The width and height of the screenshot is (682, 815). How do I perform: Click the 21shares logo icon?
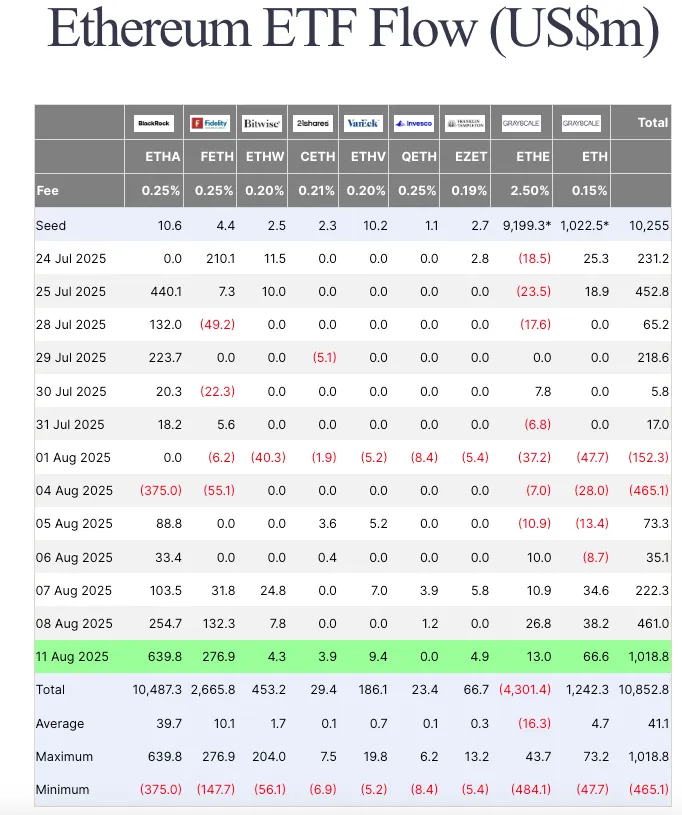(x=313, y=124)
